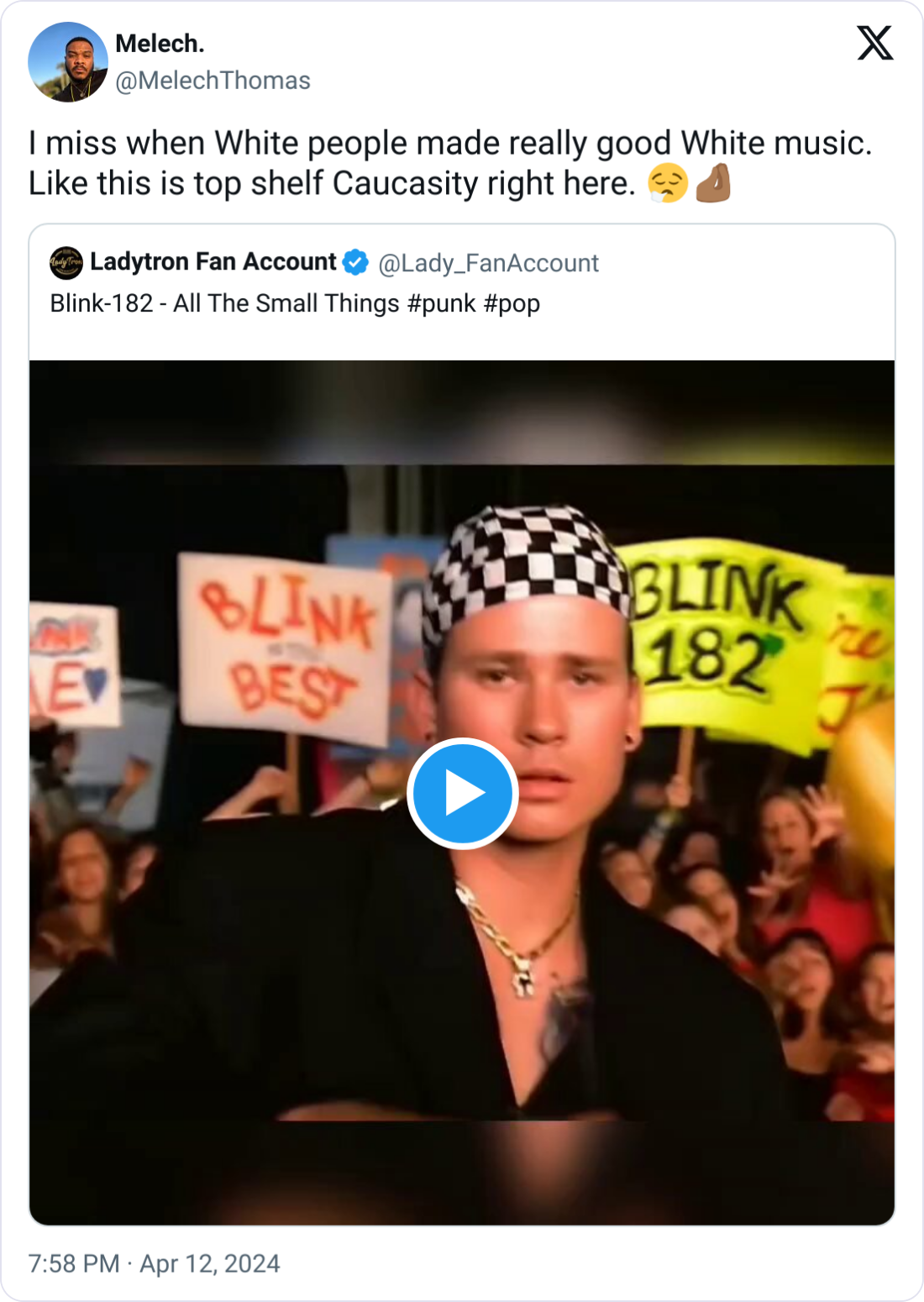Select the "Blink-182 - All The Small Things" text
This screenshot has width=924, height=1302.
click(224, 303)
